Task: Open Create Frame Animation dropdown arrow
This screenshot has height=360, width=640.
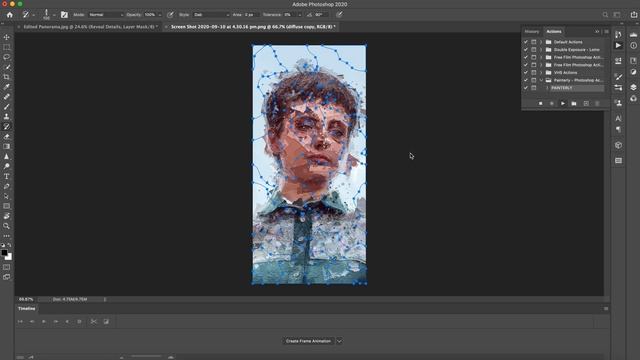Action: point(339,341)
